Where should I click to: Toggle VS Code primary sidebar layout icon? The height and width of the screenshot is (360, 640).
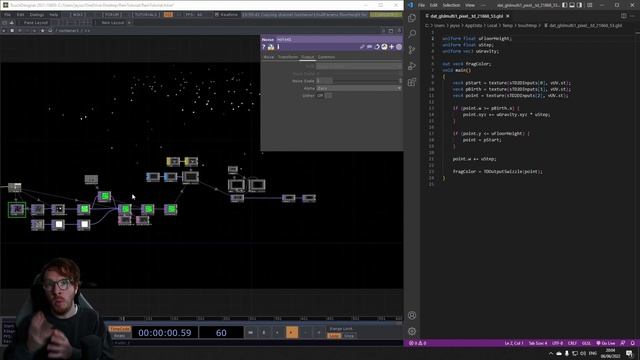tap(564, 5)
